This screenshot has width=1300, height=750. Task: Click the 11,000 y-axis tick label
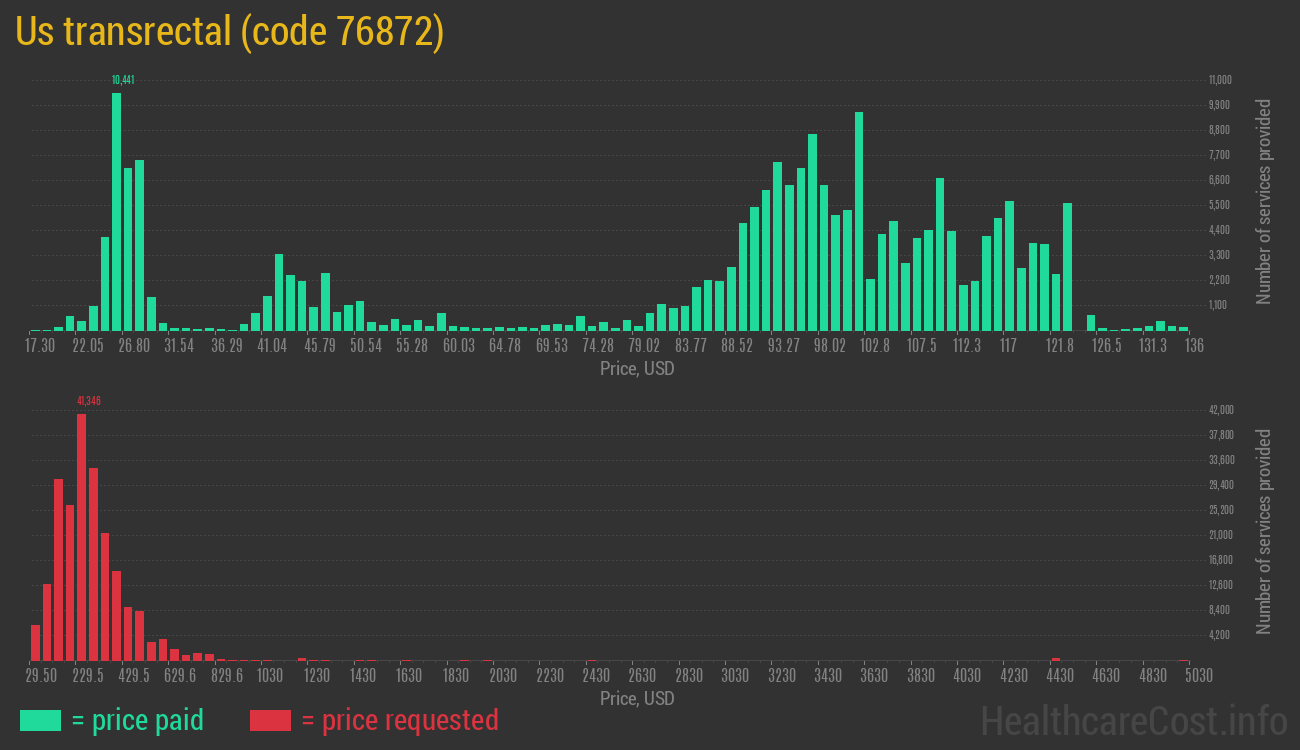1219,80
